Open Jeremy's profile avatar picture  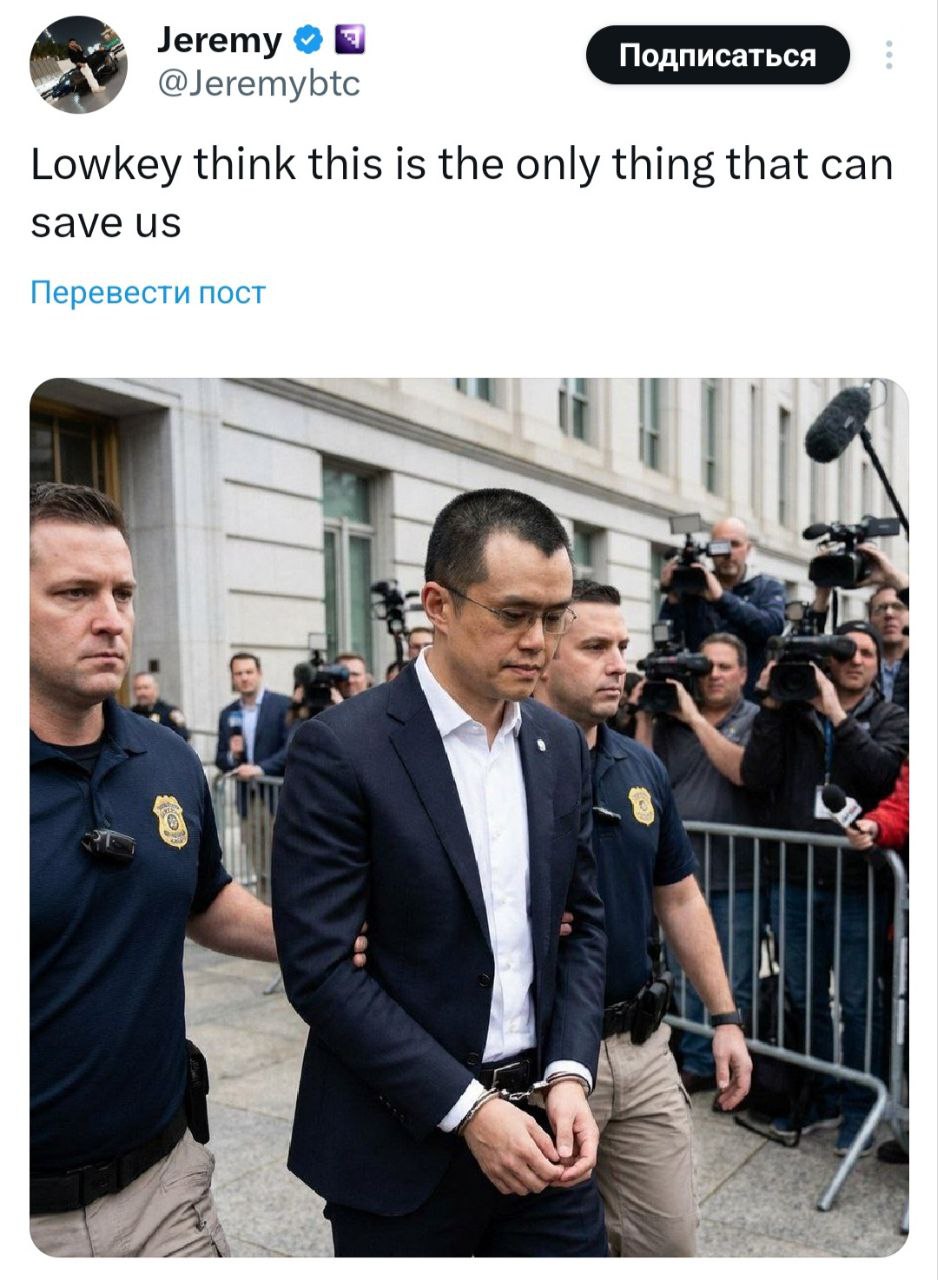(78, 64)
